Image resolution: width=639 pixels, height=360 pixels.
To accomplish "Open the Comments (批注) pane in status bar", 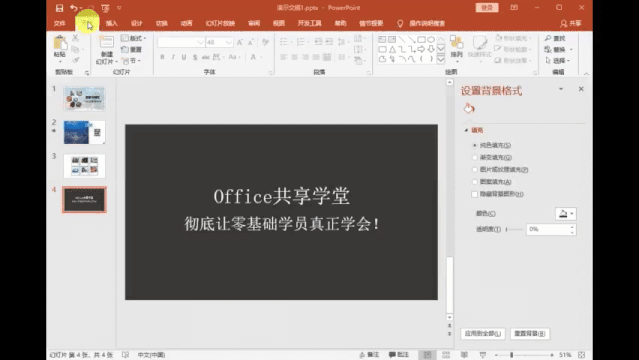I will (x=399, y=355).
